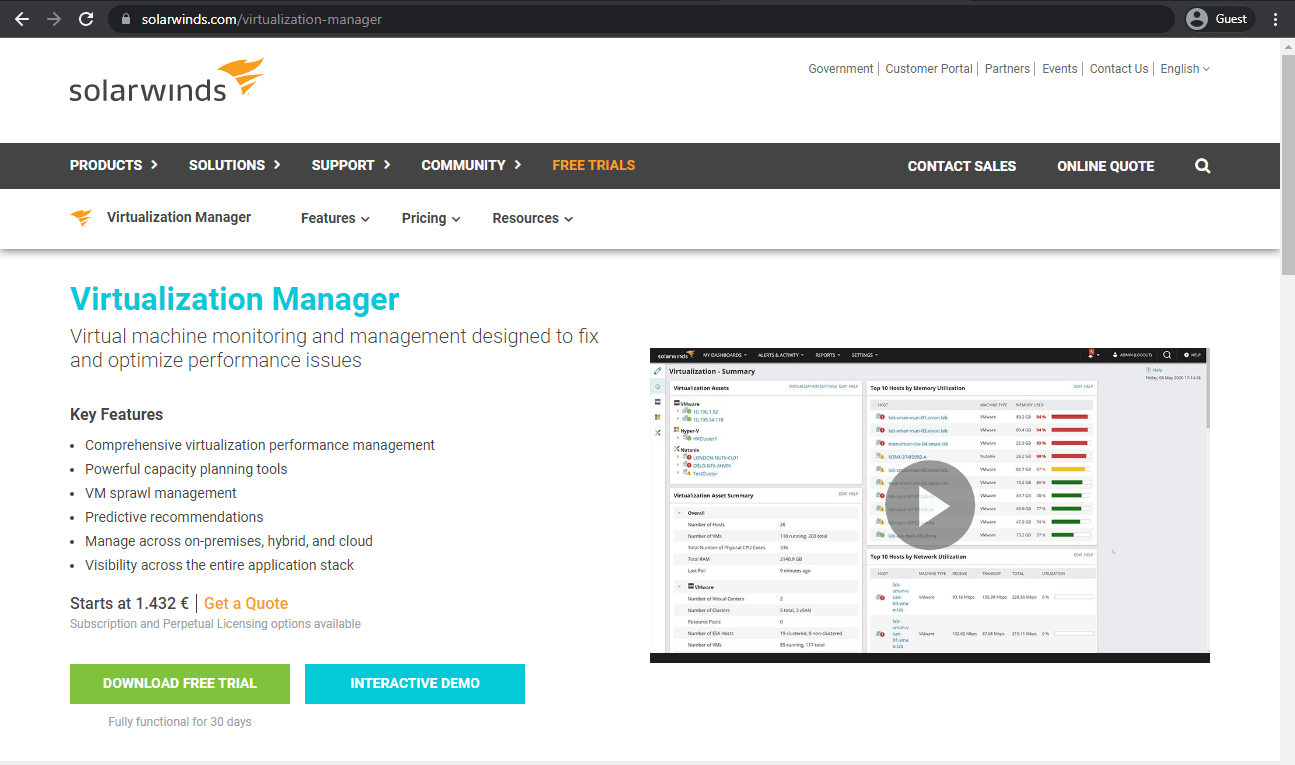Reload the page with the refresh icon

86,18
